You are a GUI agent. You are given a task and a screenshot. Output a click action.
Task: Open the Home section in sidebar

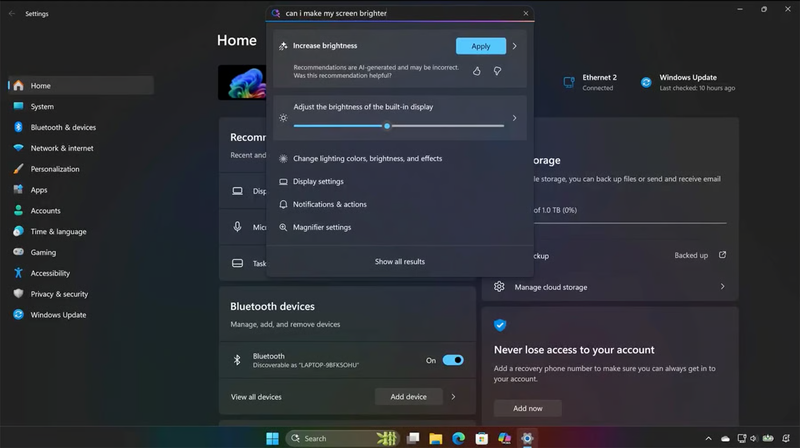pos(81,86)
